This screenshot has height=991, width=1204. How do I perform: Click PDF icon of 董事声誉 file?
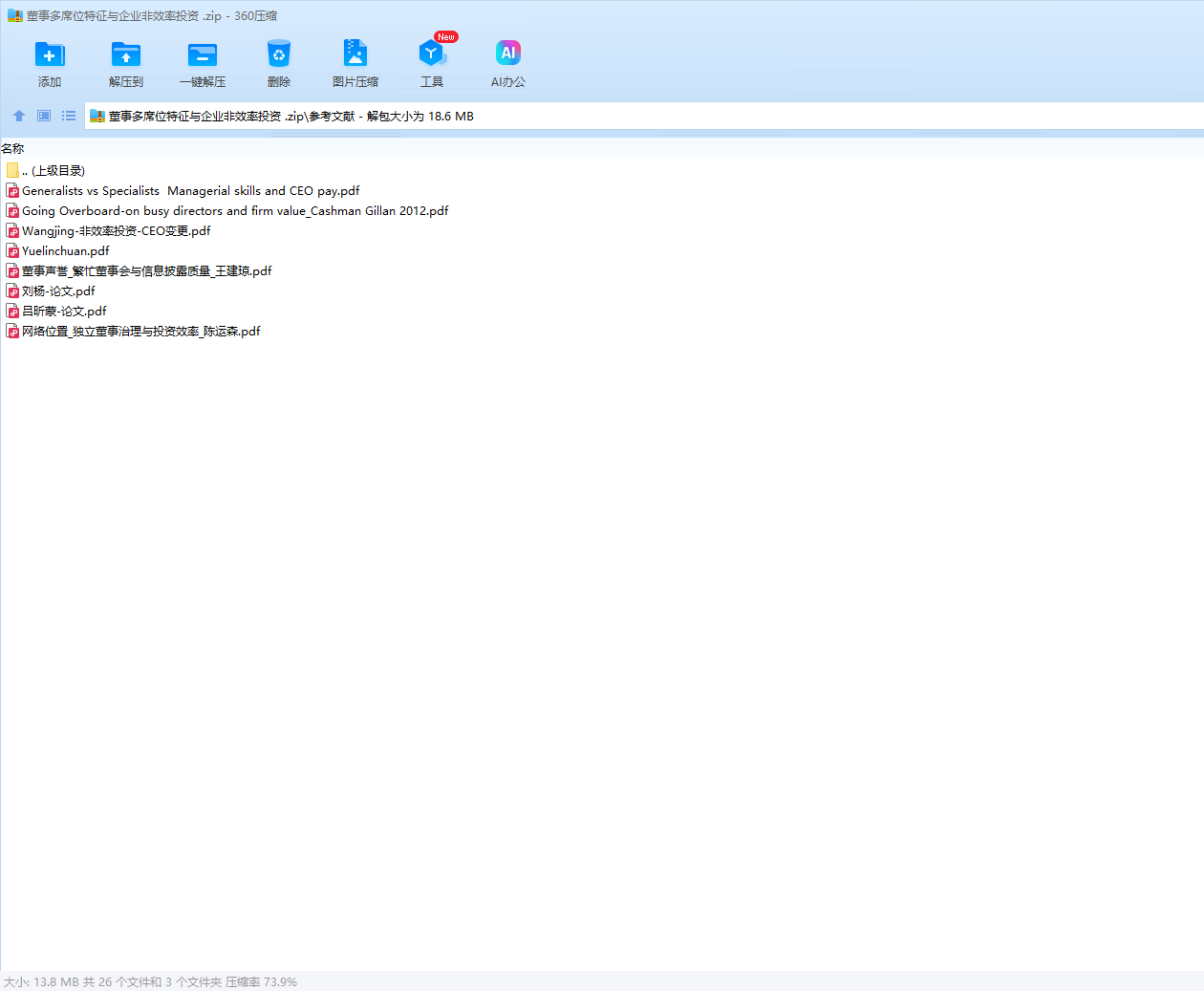(12, 271)
